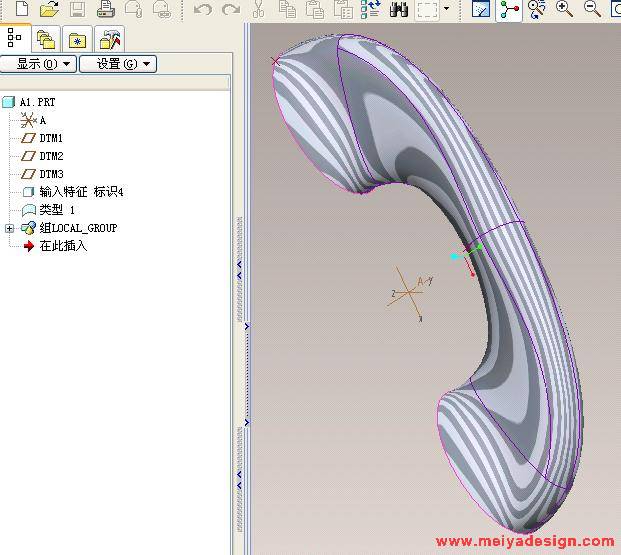Viewport: 621px width, 555px height.
Task: Click the Zoom Out magnifier icon
Action: pyautogui.click(x=592, y=9)
